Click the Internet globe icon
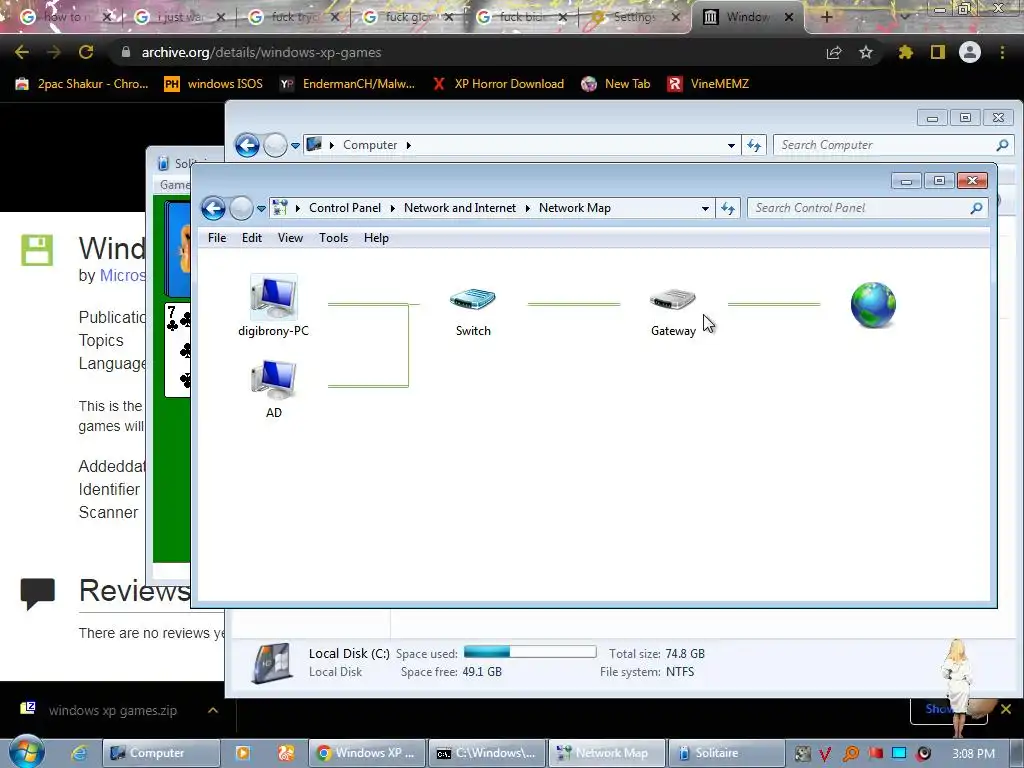 pyautogui.click(x=873, y=304)
